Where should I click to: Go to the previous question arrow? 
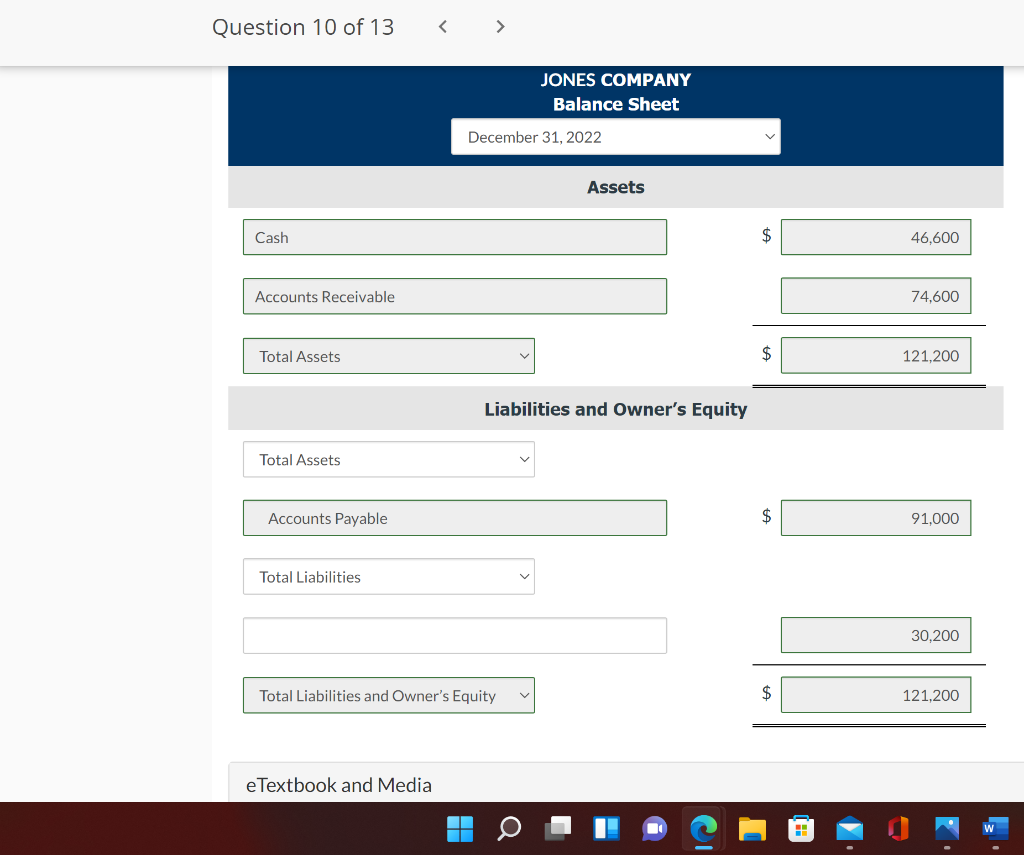(x=443, y=27)
